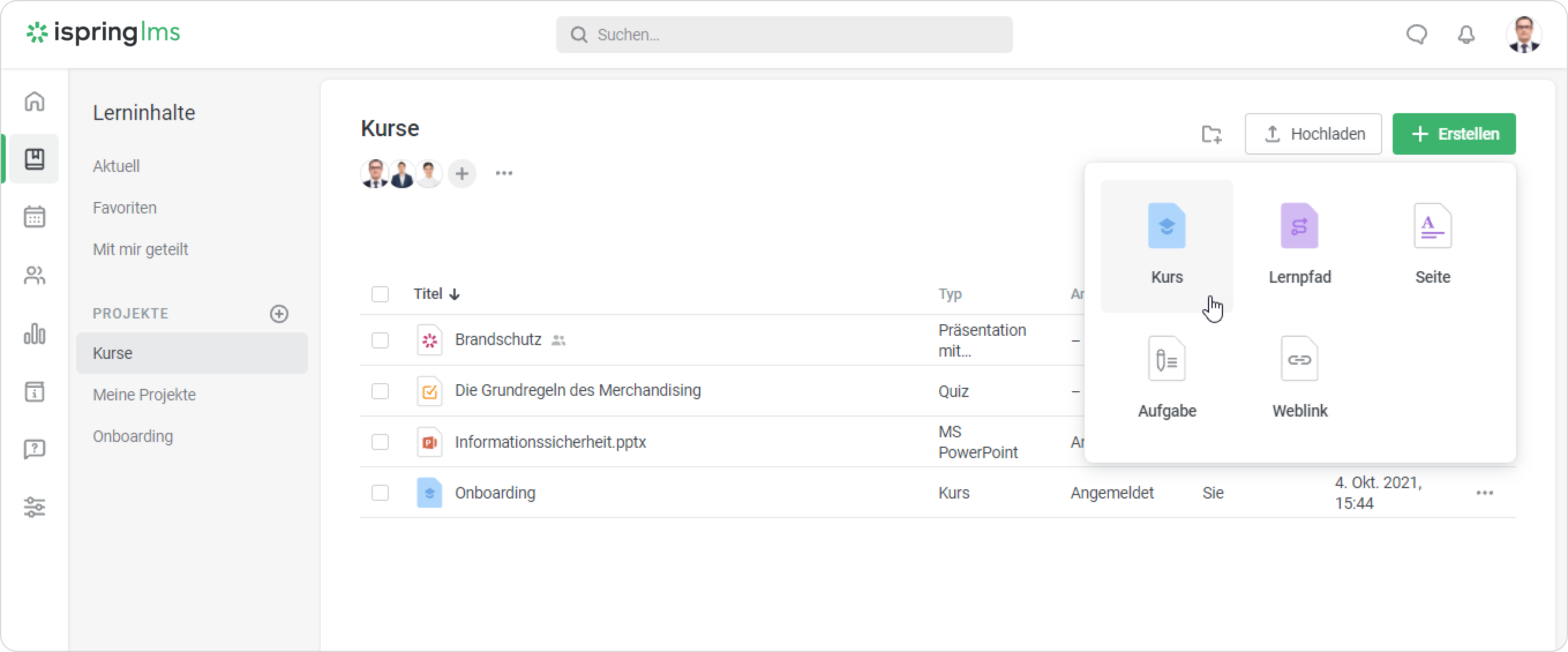Choose Weblink from the create menu
Viewport: 1568px width, 652px height.
tap(1299, 378)
